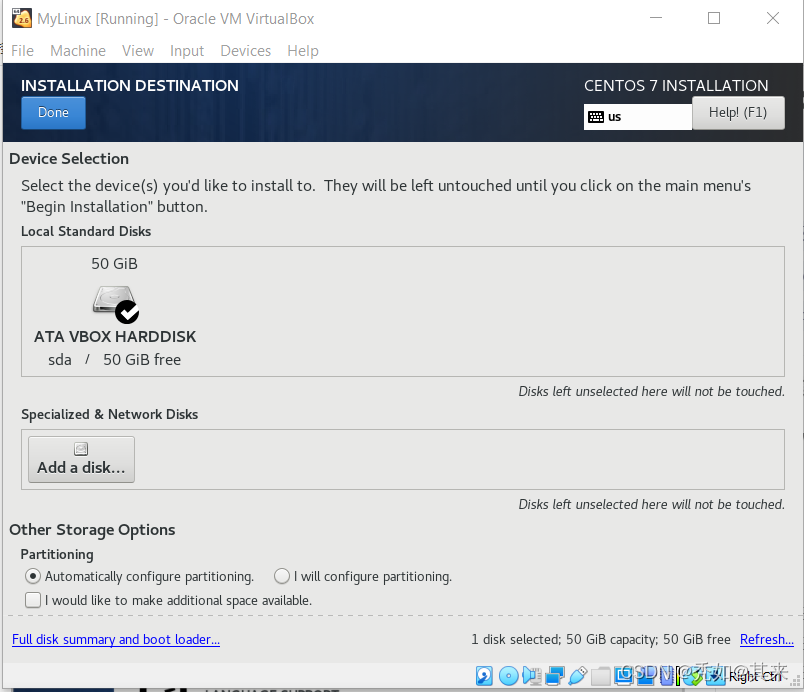Click the 'sda / 50 GiB free' text
804x692 pixels.
(114, 359)
